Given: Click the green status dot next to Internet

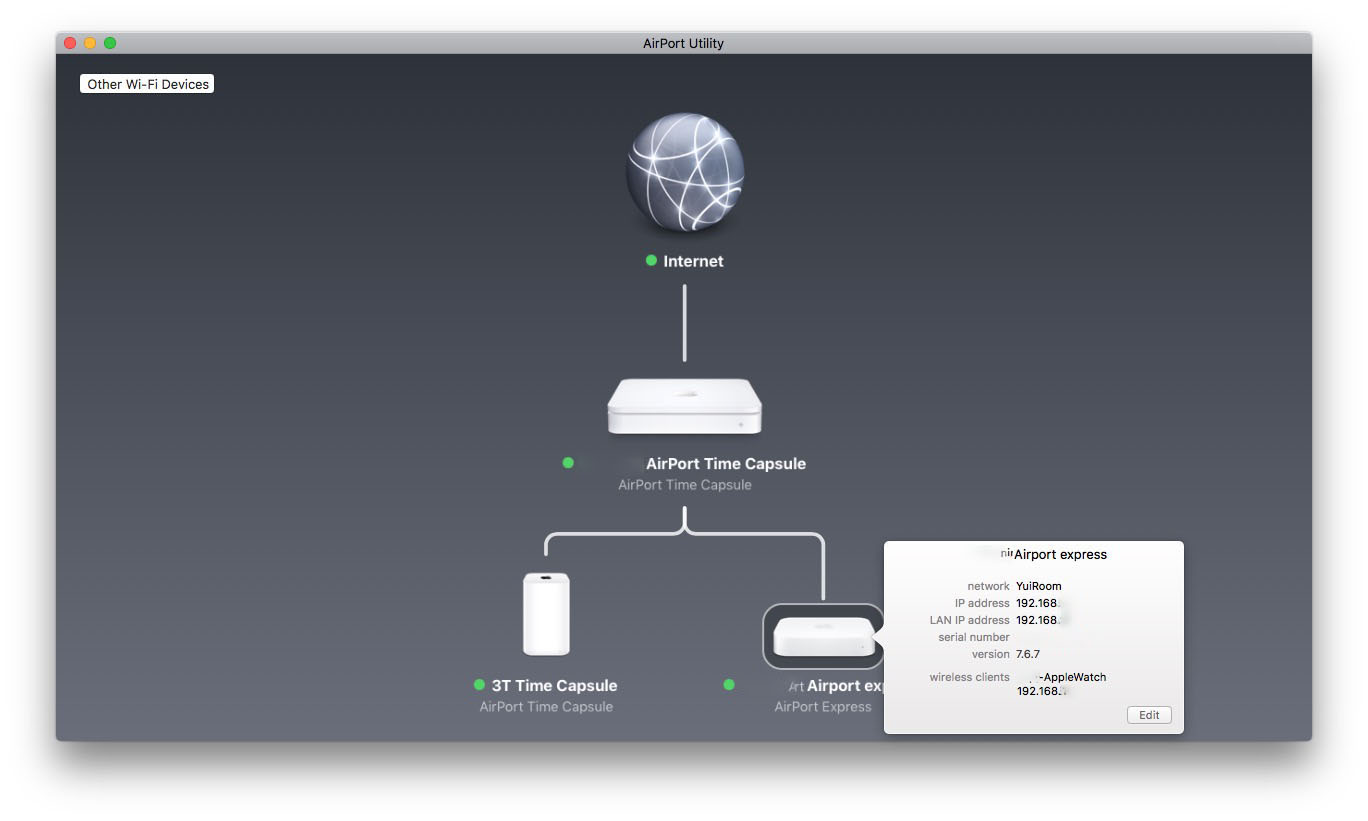Looking at the screenshot, I should 651,260.
